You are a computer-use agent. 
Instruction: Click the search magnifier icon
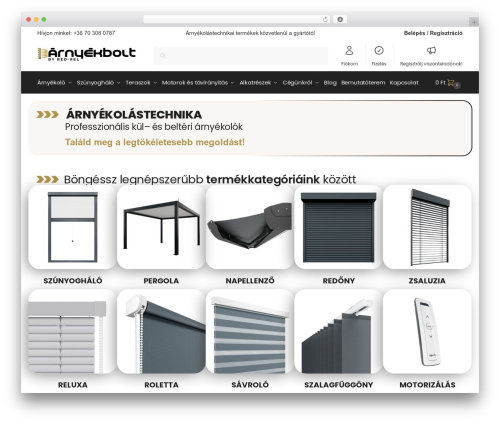click(163, 56)
